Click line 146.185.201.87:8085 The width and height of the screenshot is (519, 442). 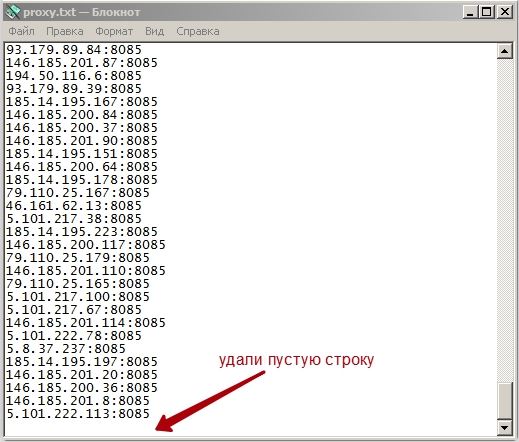pyautogui.click(x=82, y=63)
